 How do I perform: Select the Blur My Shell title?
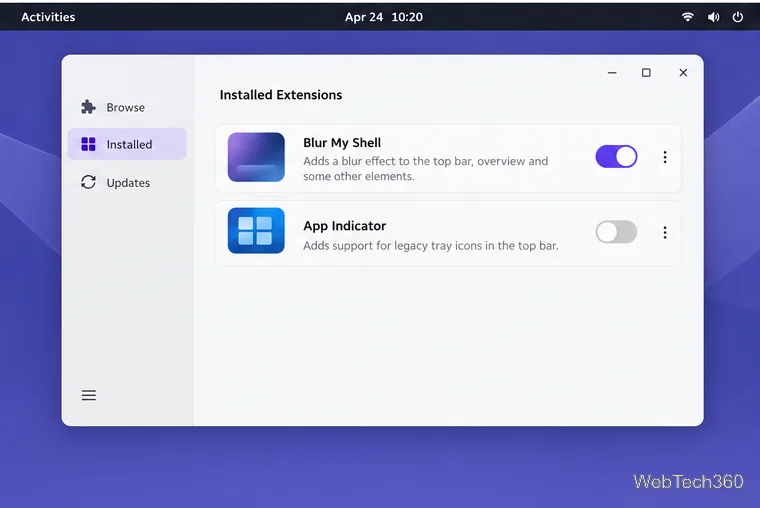click(342, 143)
